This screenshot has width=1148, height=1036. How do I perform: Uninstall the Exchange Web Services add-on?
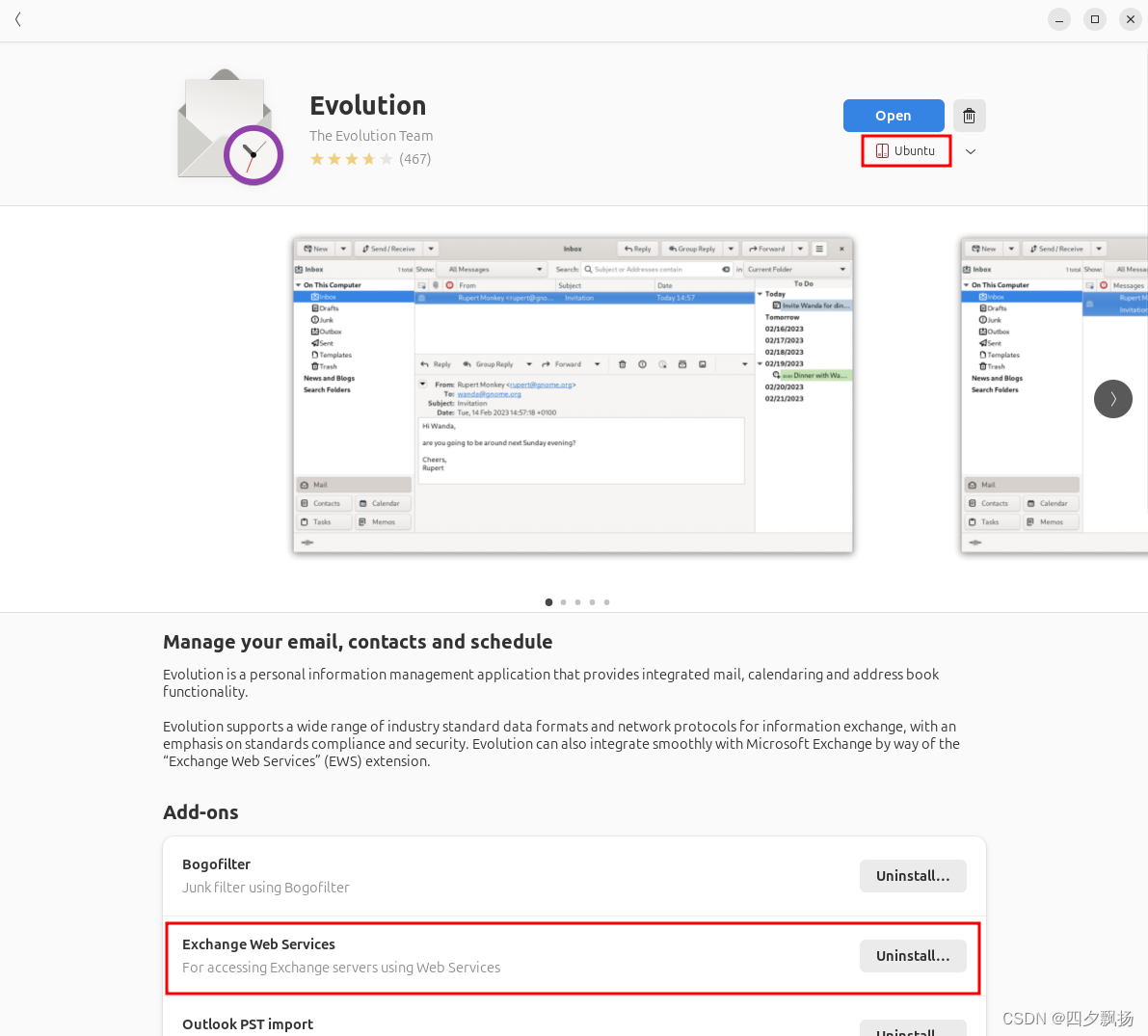(x=912, y=955)
